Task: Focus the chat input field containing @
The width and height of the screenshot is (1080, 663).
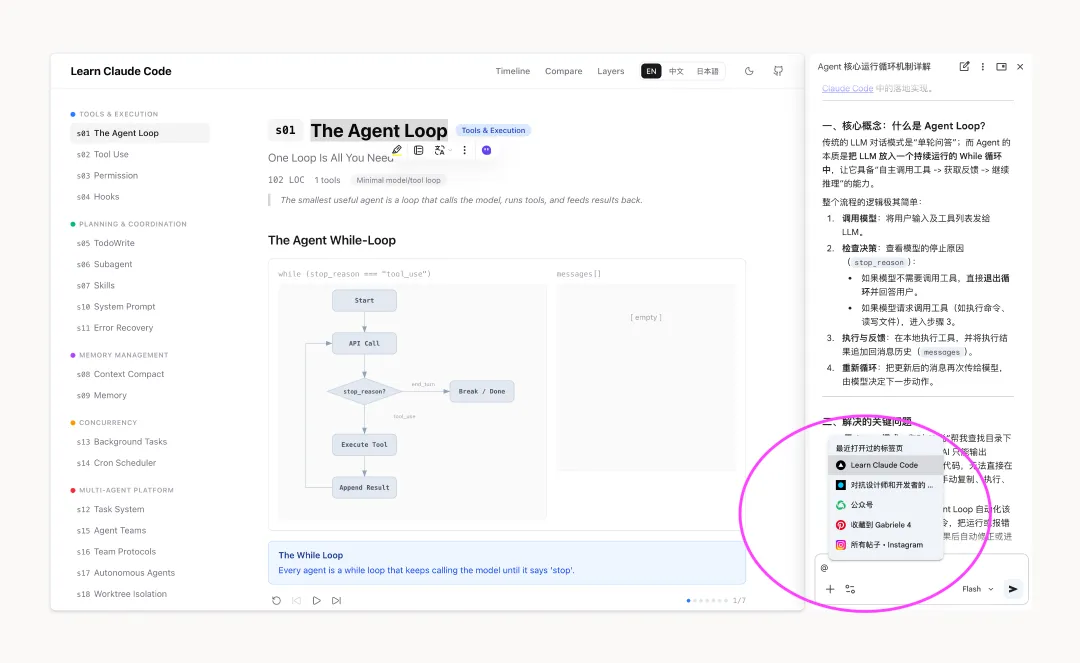Action: click(920, 568)
